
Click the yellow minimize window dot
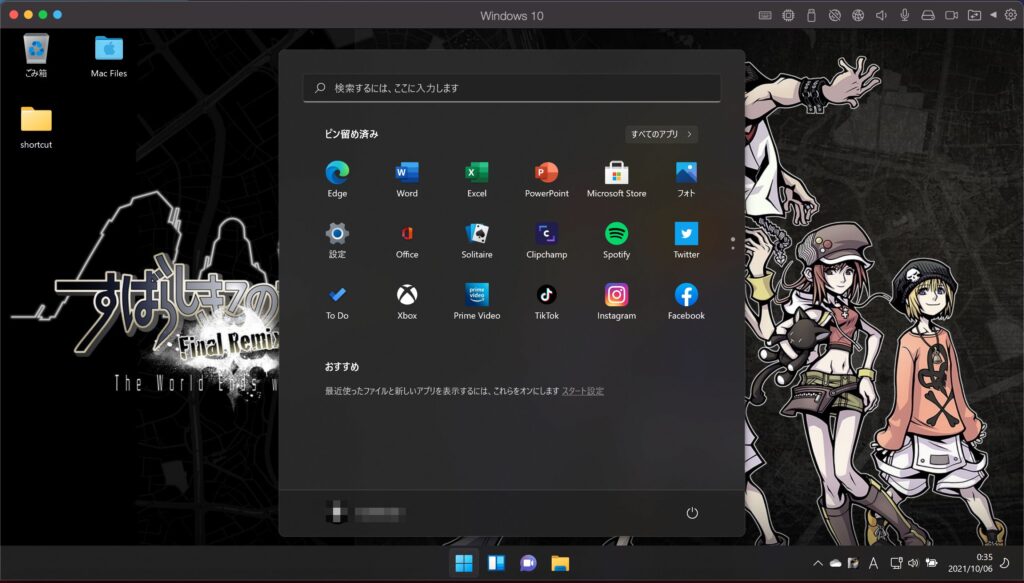coord(28,14)
